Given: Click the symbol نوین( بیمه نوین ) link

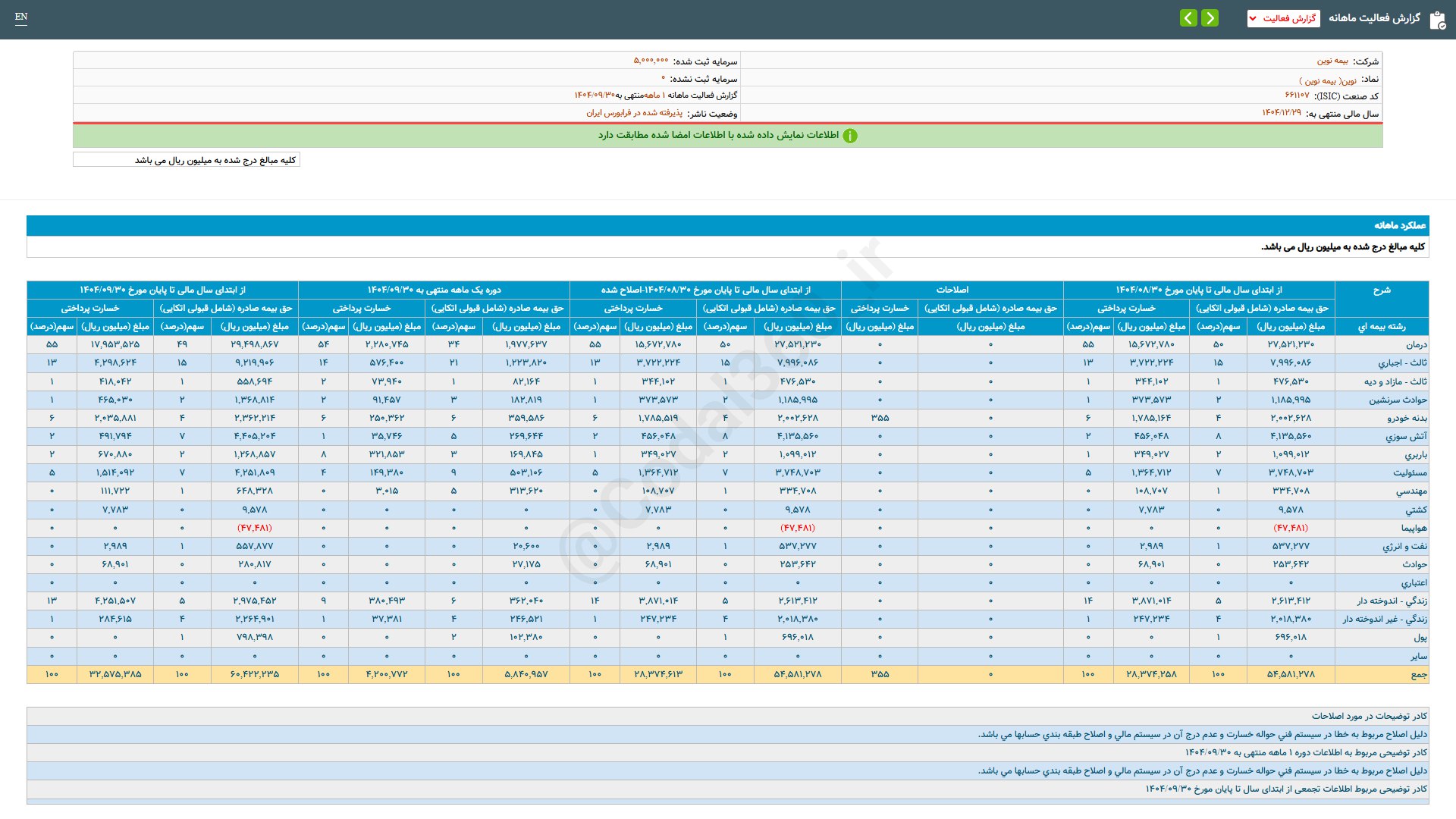Looking at the screenshot, I should pos(1328,80).
